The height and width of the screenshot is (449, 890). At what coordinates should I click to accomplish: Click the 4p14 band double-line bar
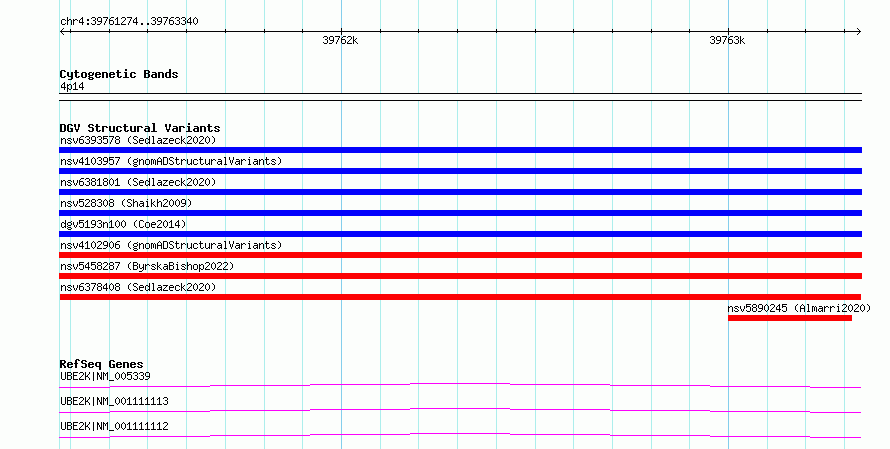click(x=460, y=97)
